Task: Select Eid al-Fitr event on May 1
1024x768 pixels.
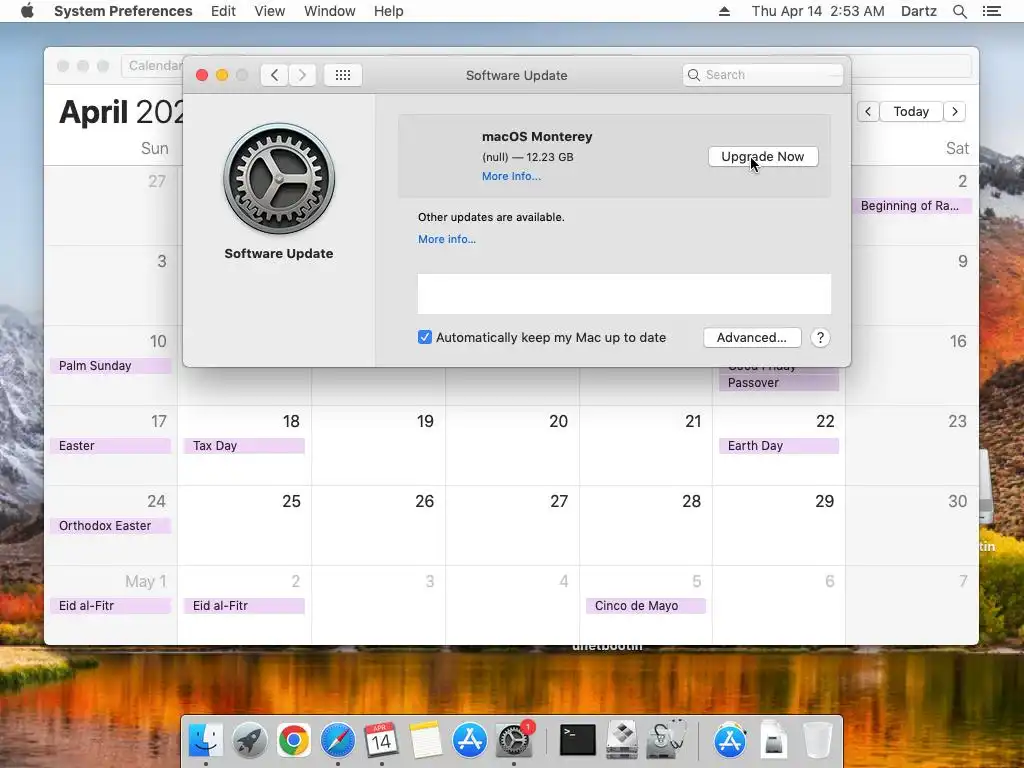Action: point(110,606)
